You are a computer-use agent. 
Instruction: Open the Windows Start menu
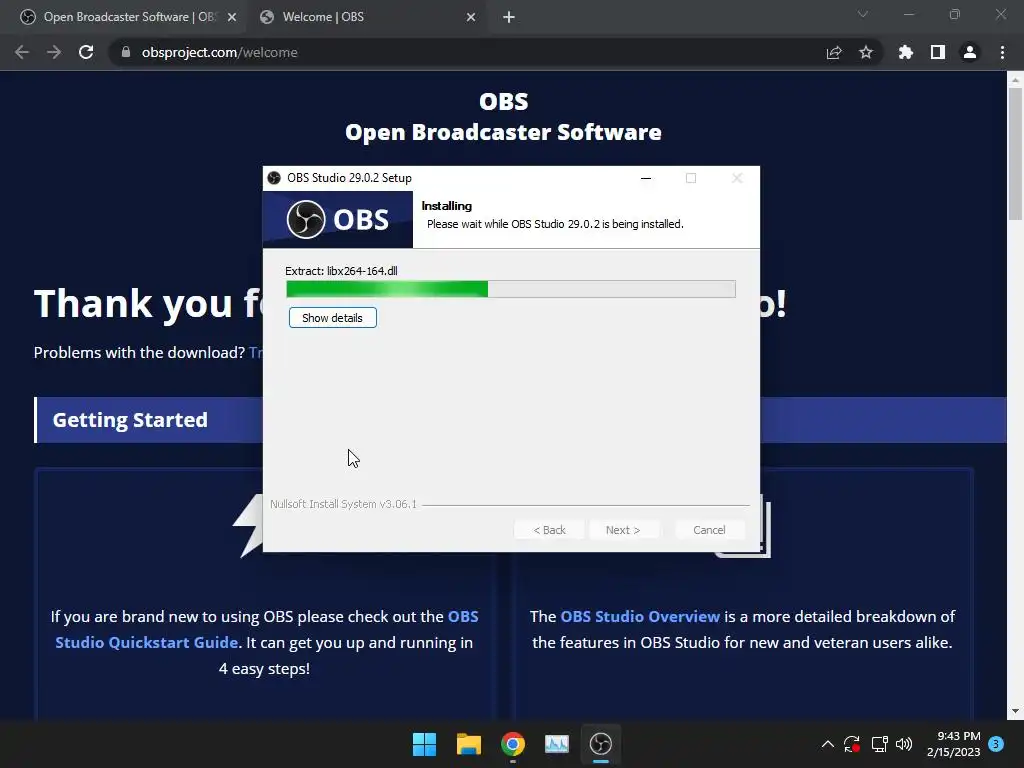[424, 744]
